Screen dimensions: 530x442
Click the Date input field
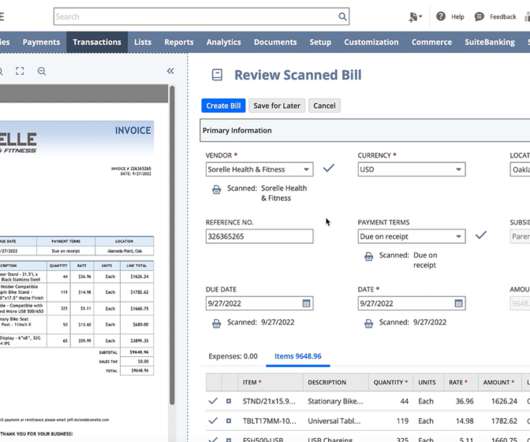[411, 303]
